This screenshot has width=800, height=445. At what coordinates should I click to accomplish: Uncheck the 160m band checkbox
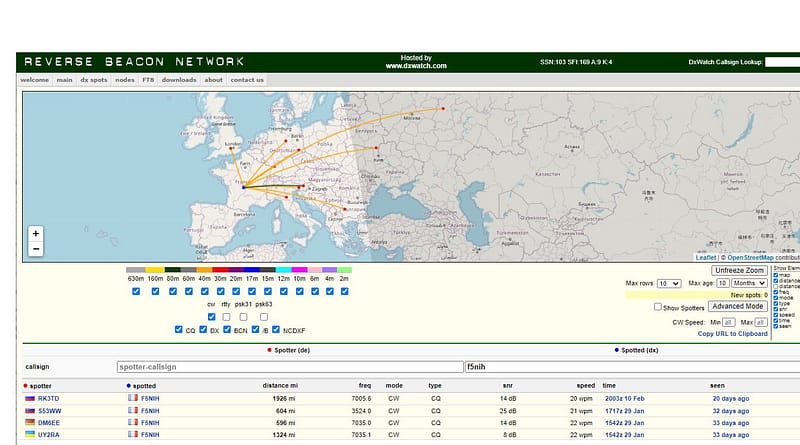pos(154,292)
